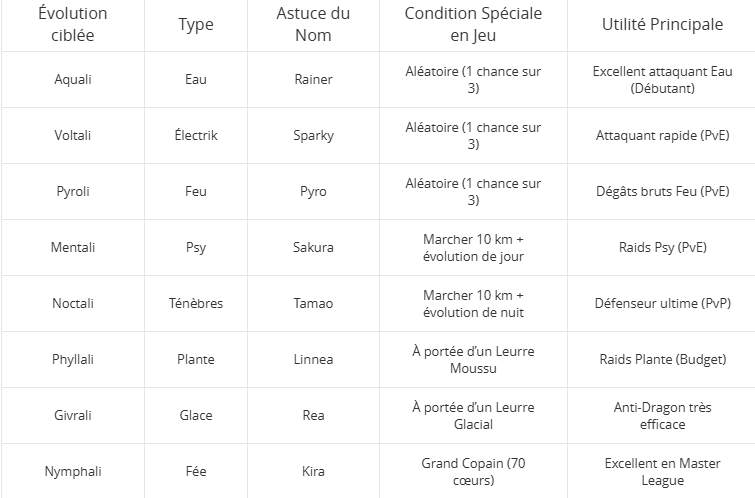755x498 pixels.
Task: Click the 'Type' column header
Action: pos(196,25)
